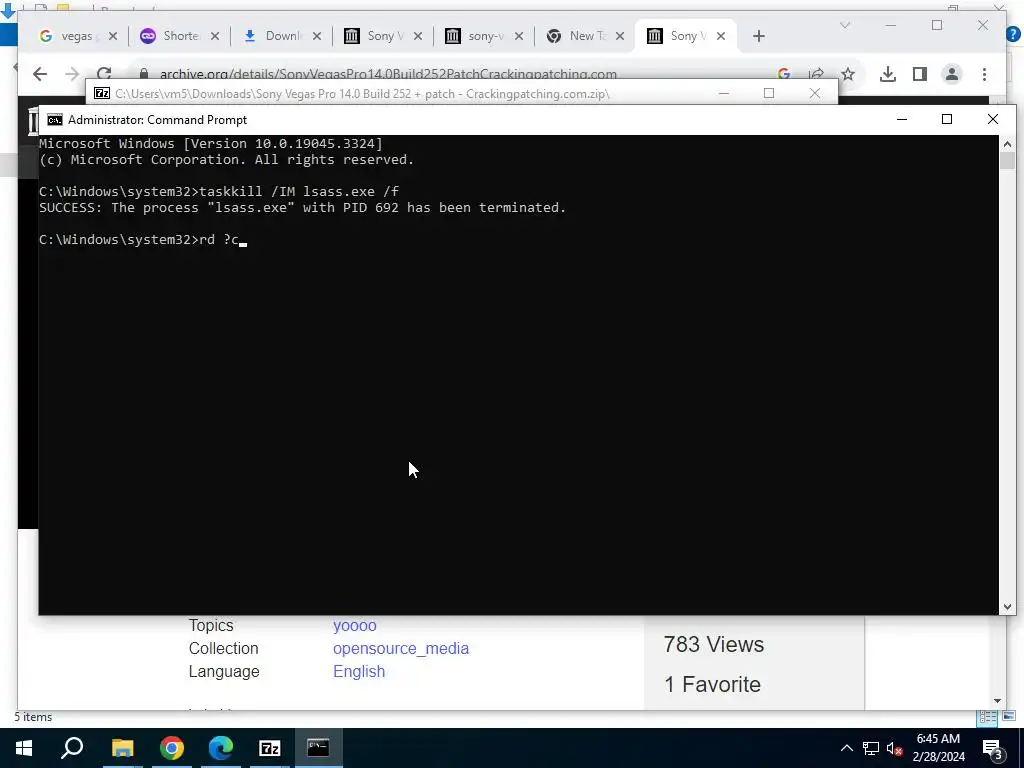Open Chrome tab search chevron
This screenshot has width=1024, height=768.
click(x=845, y=25)
